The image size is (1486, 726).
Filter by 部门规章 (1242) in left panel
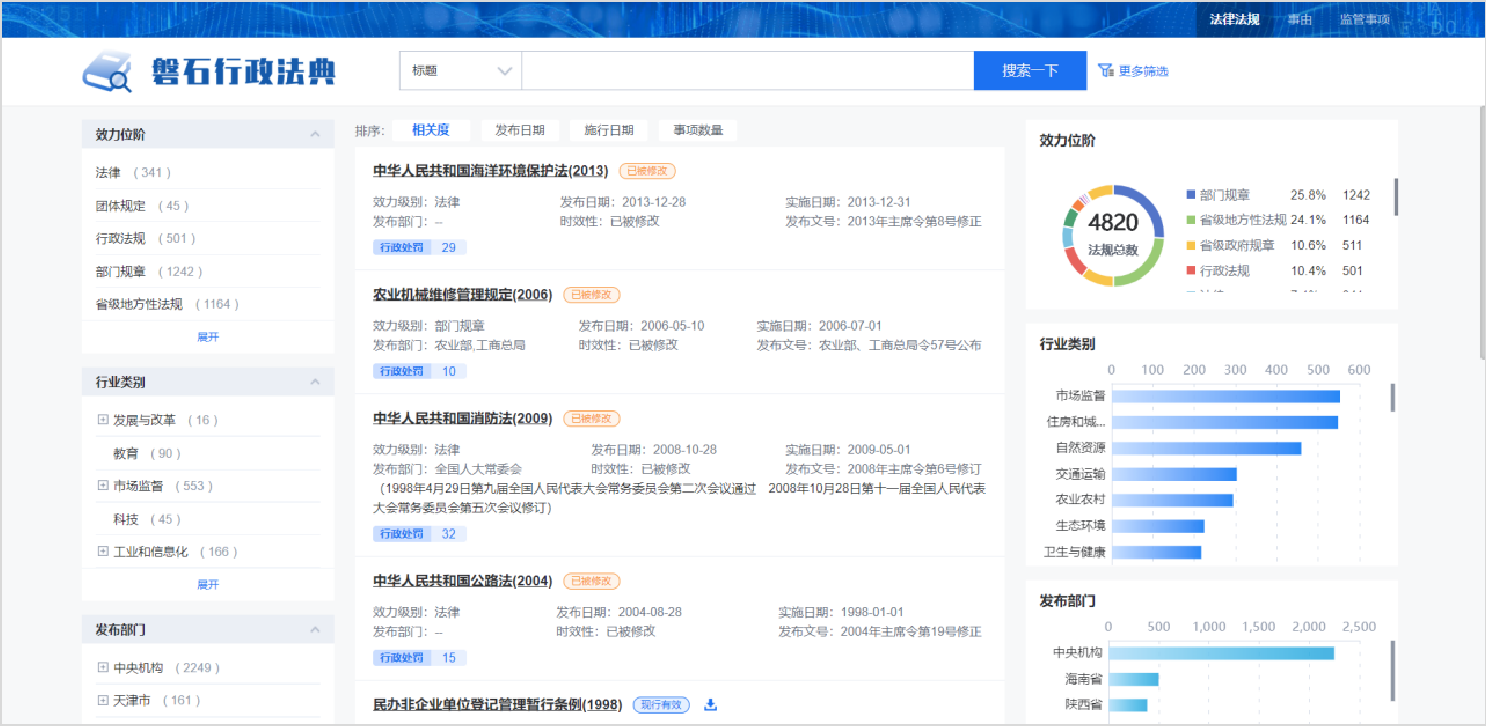pyautogui.click(x=149, y=272)
